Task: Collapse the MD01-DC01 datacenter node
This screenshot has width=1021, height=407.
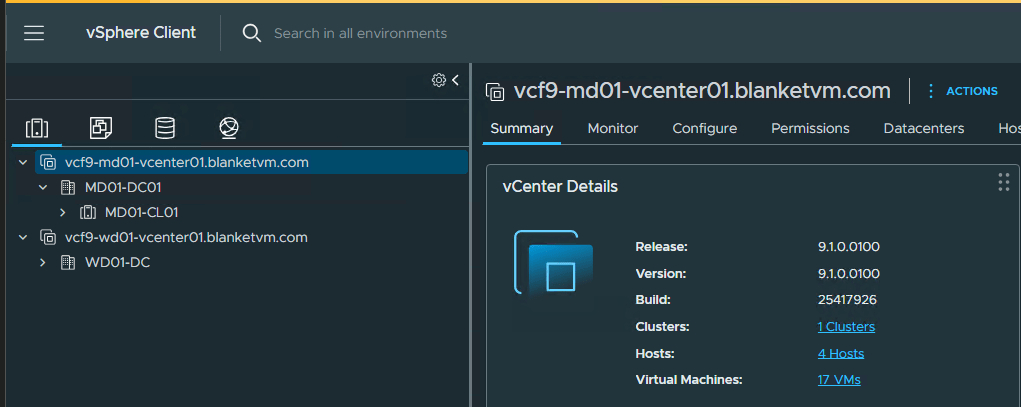Action: pos(43,188)
